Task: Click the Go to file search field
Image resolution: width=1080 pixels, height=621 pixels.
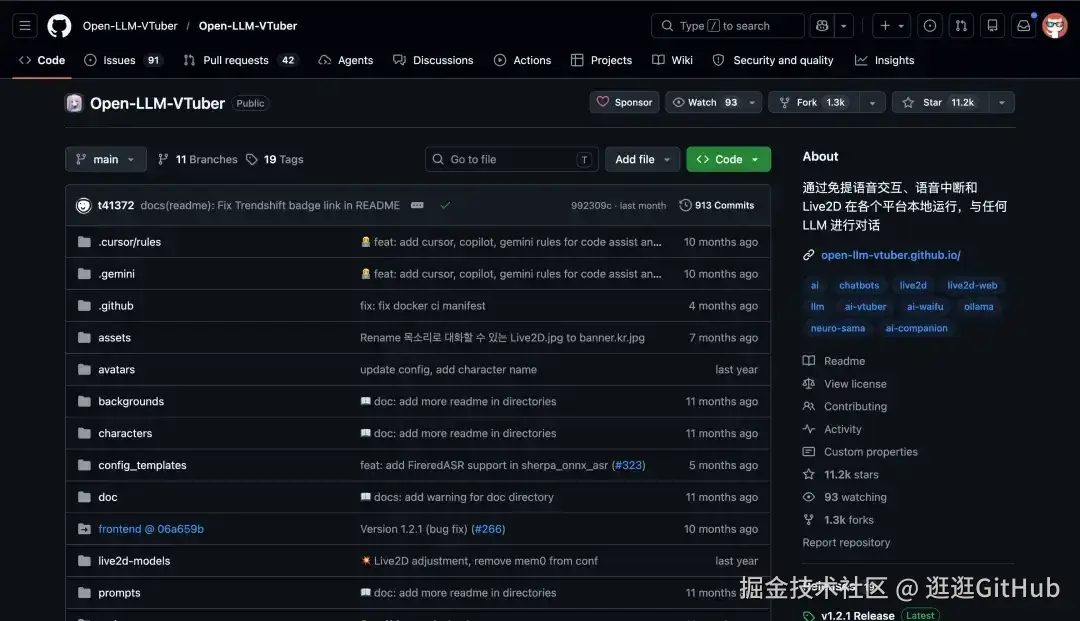Action: pos(512,159)
